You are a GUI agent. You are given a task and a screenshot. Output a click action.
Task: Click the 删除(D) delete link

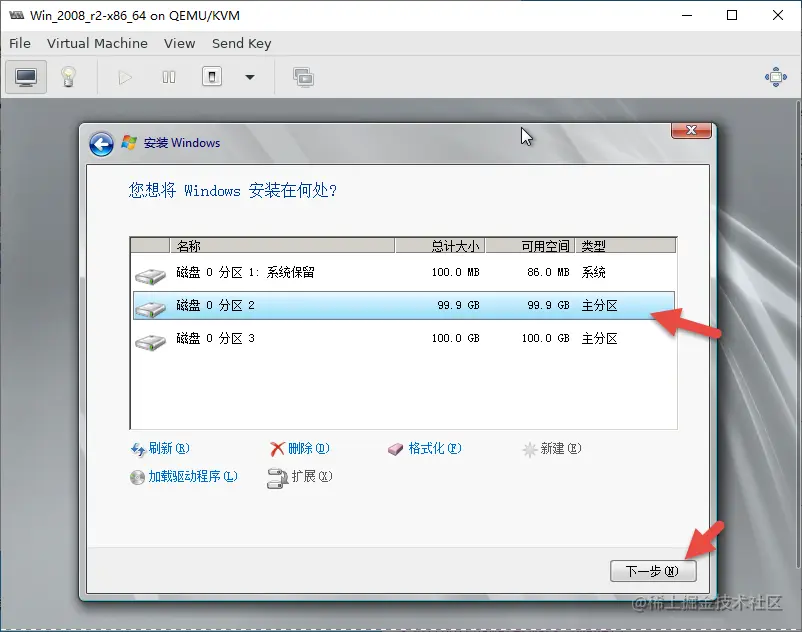click(x=300, y=449)
